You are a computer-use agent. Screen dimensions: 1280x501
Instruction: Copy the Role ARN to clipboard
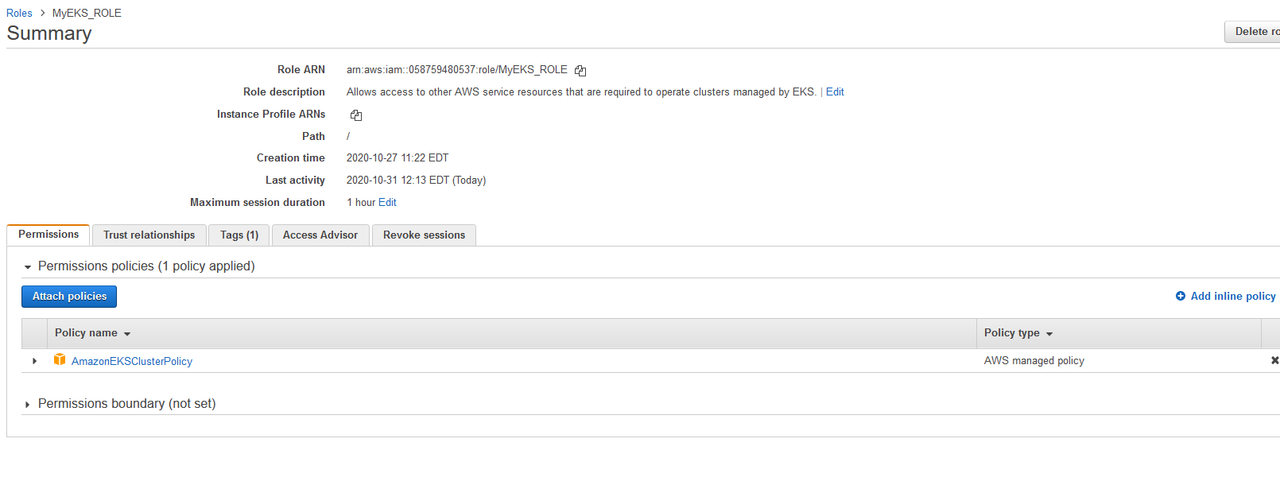pyautogui.click(x=580, y=70)
